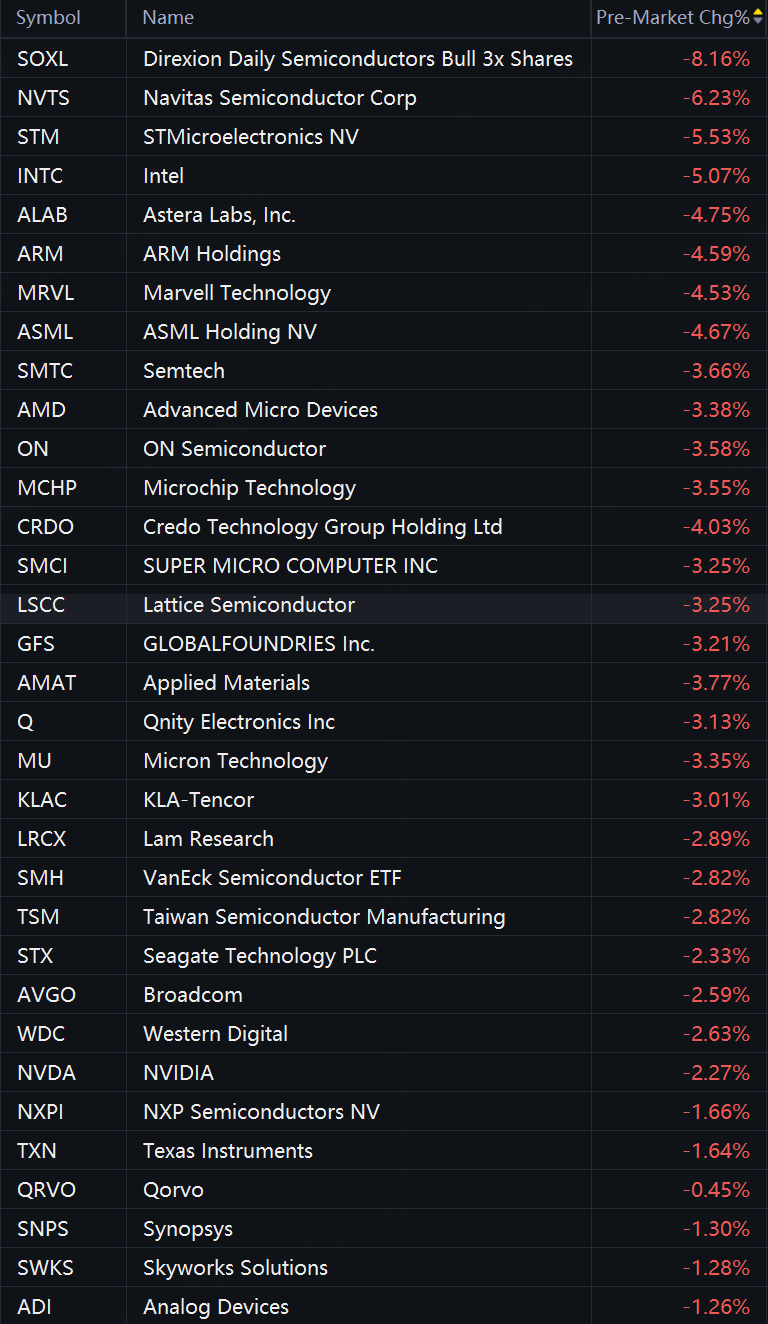Open VanEck Semiconductor ETF row
This screenshot has width=768, height=1324.
pyautogui.click(x=384, y=878)
